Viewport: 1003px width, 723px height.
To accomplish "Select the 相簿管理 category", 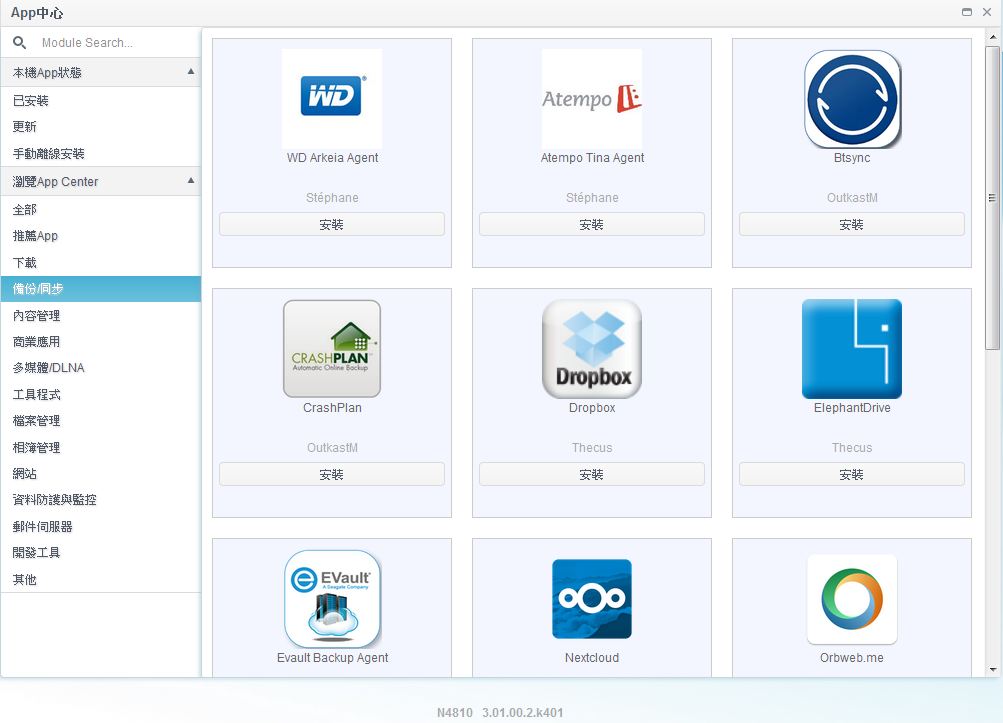I will click(x=100, y=447).
